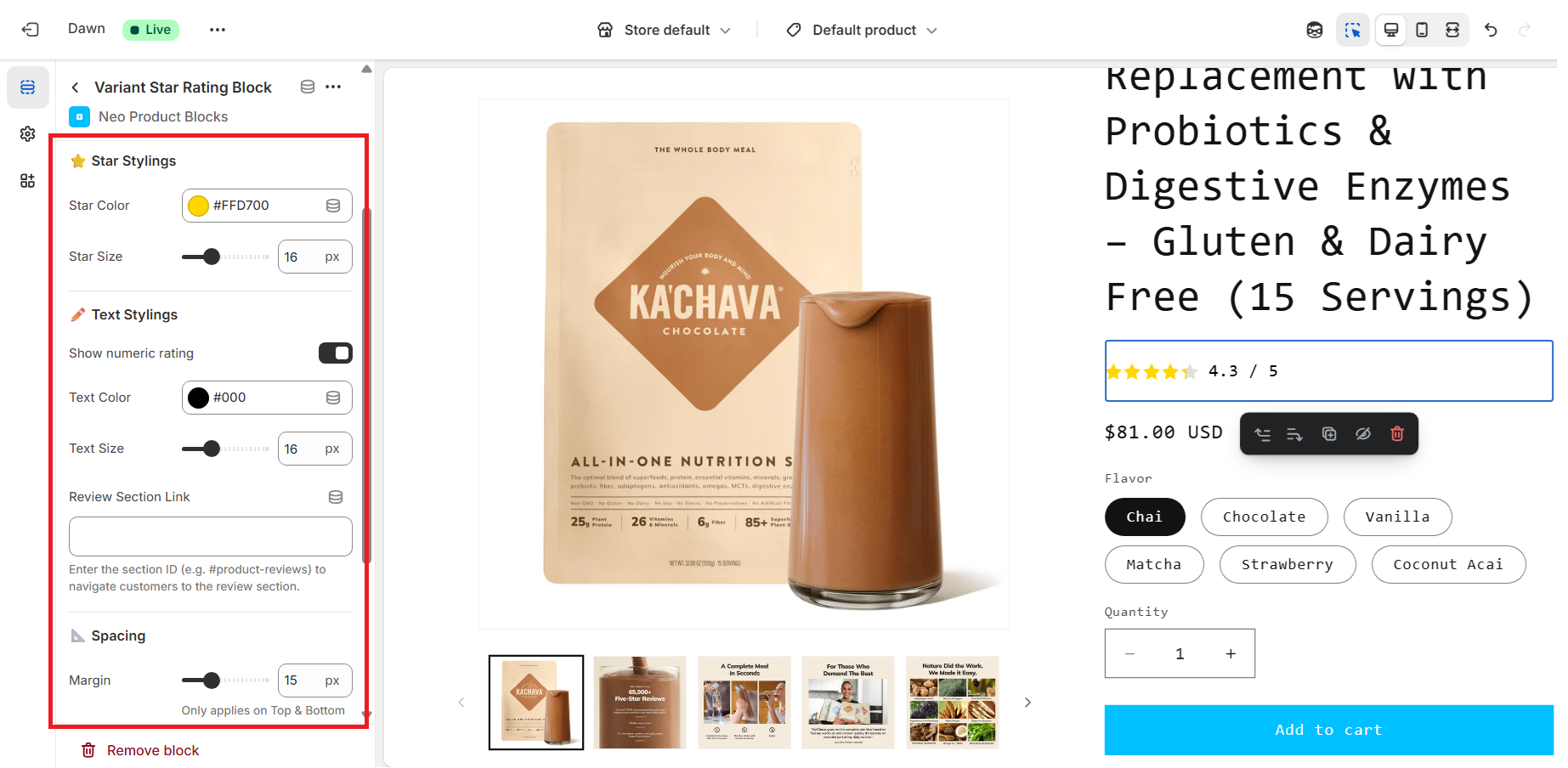Image resolution: width=1568 pixels, height=768 pixels.
Task: Go back from Variant Star Rating Block
Action: click(x=76, y=88)
